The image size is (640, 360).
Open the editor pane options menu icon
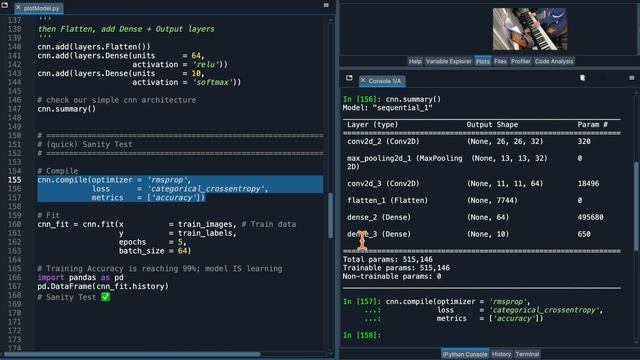click(x=326, y=5)
